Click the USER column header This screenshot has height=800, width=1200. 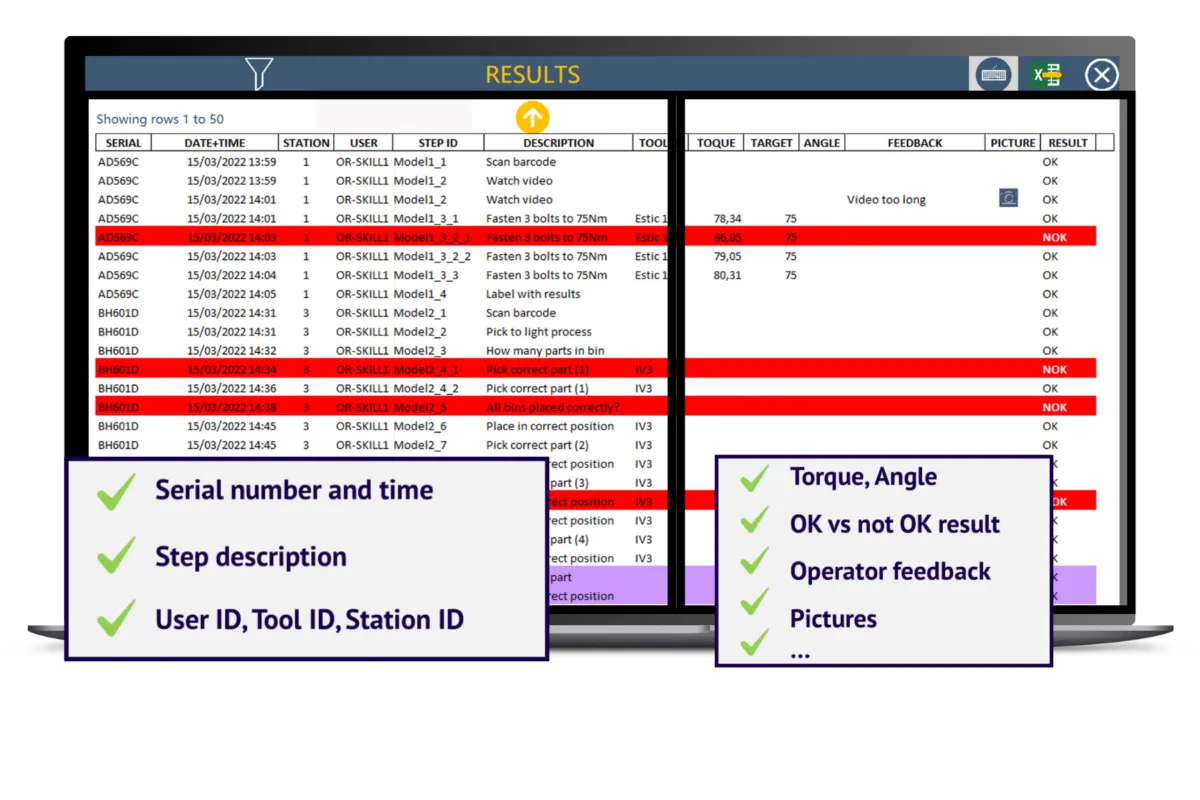363,143
